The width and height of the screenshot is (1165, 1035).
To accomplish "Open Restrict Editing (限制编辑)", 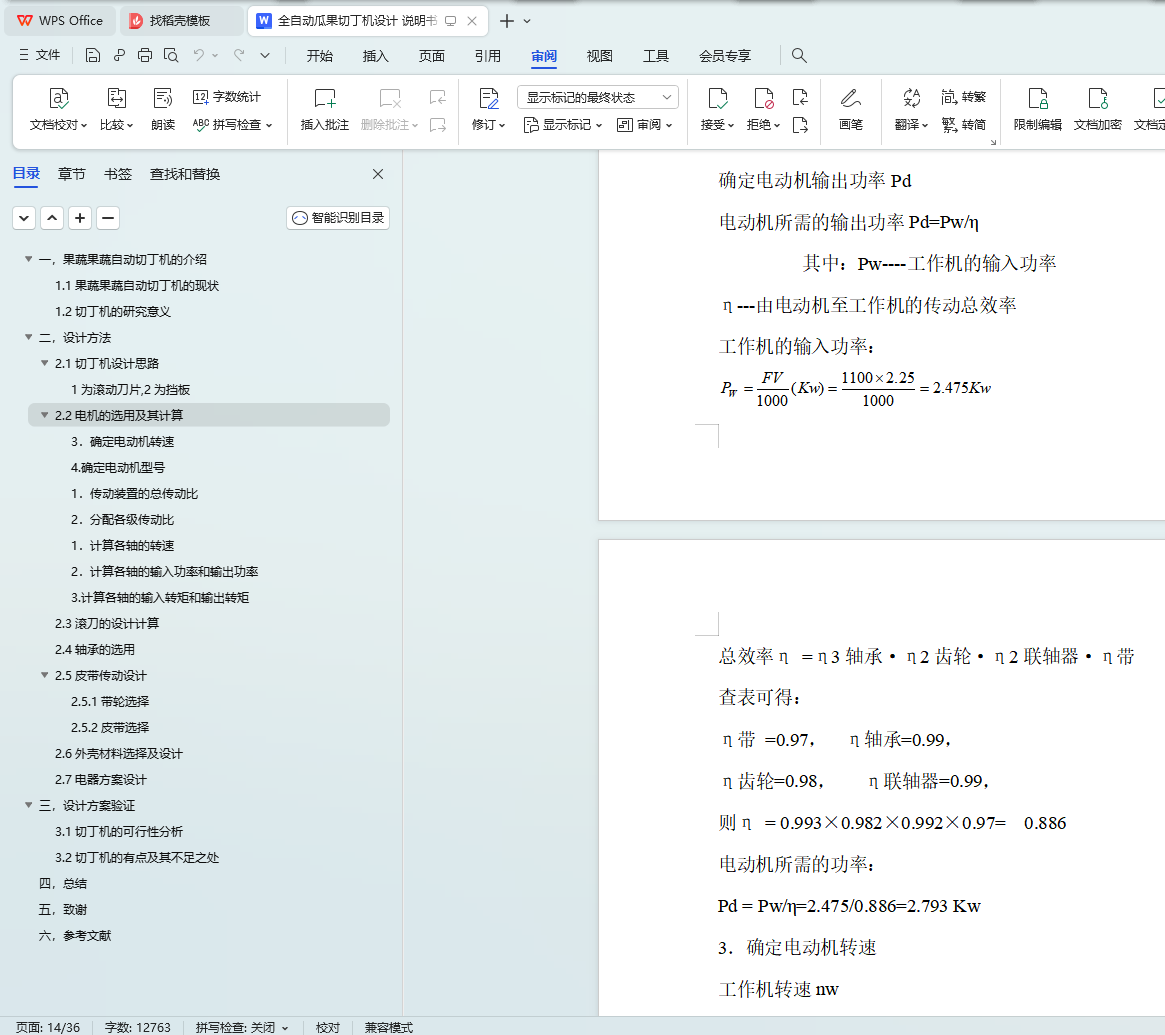I will (x=1038, y=108).
